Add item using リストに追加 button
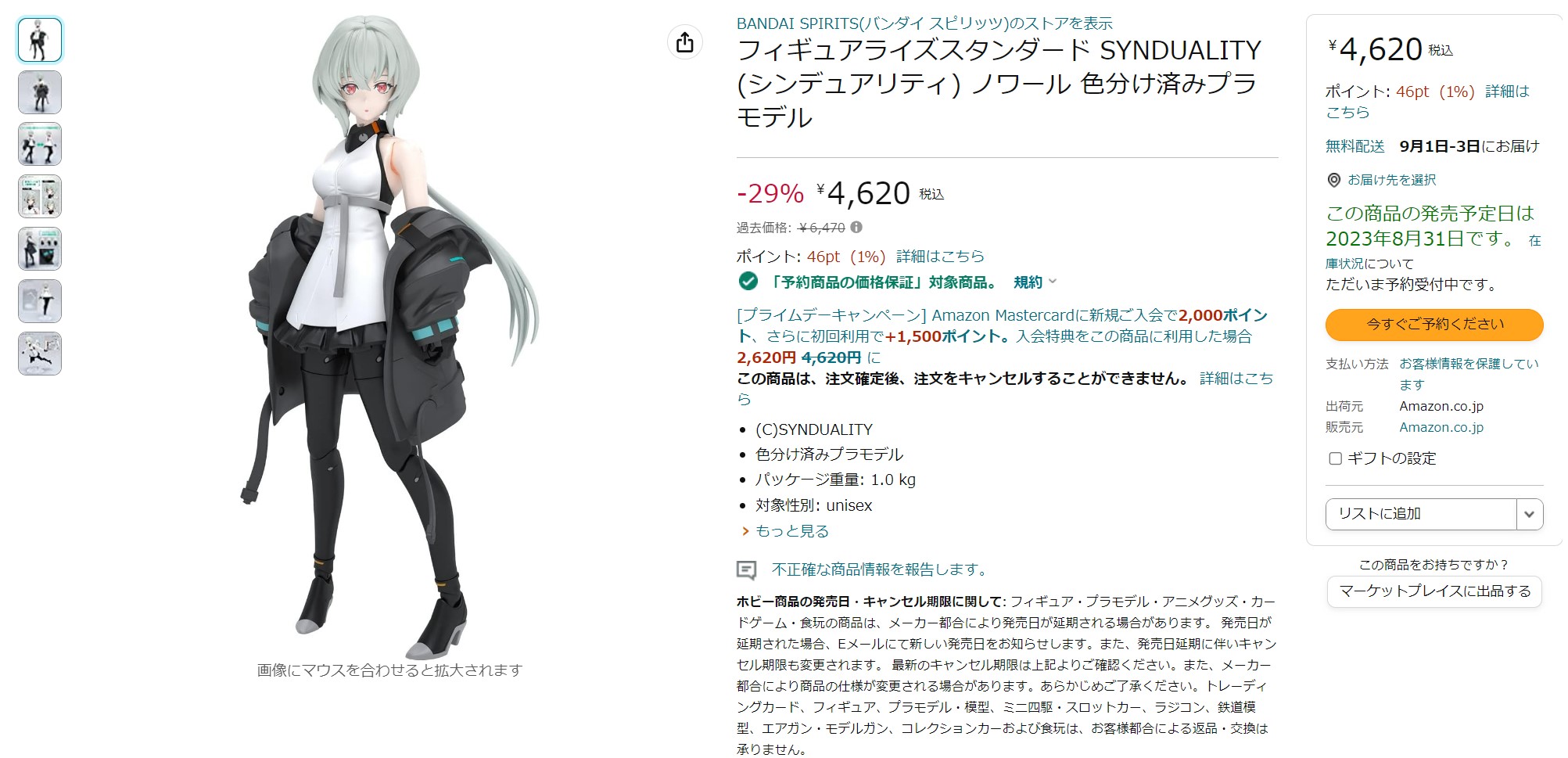The width and height of the screenshot is (1568, 758). [1421, 514]
